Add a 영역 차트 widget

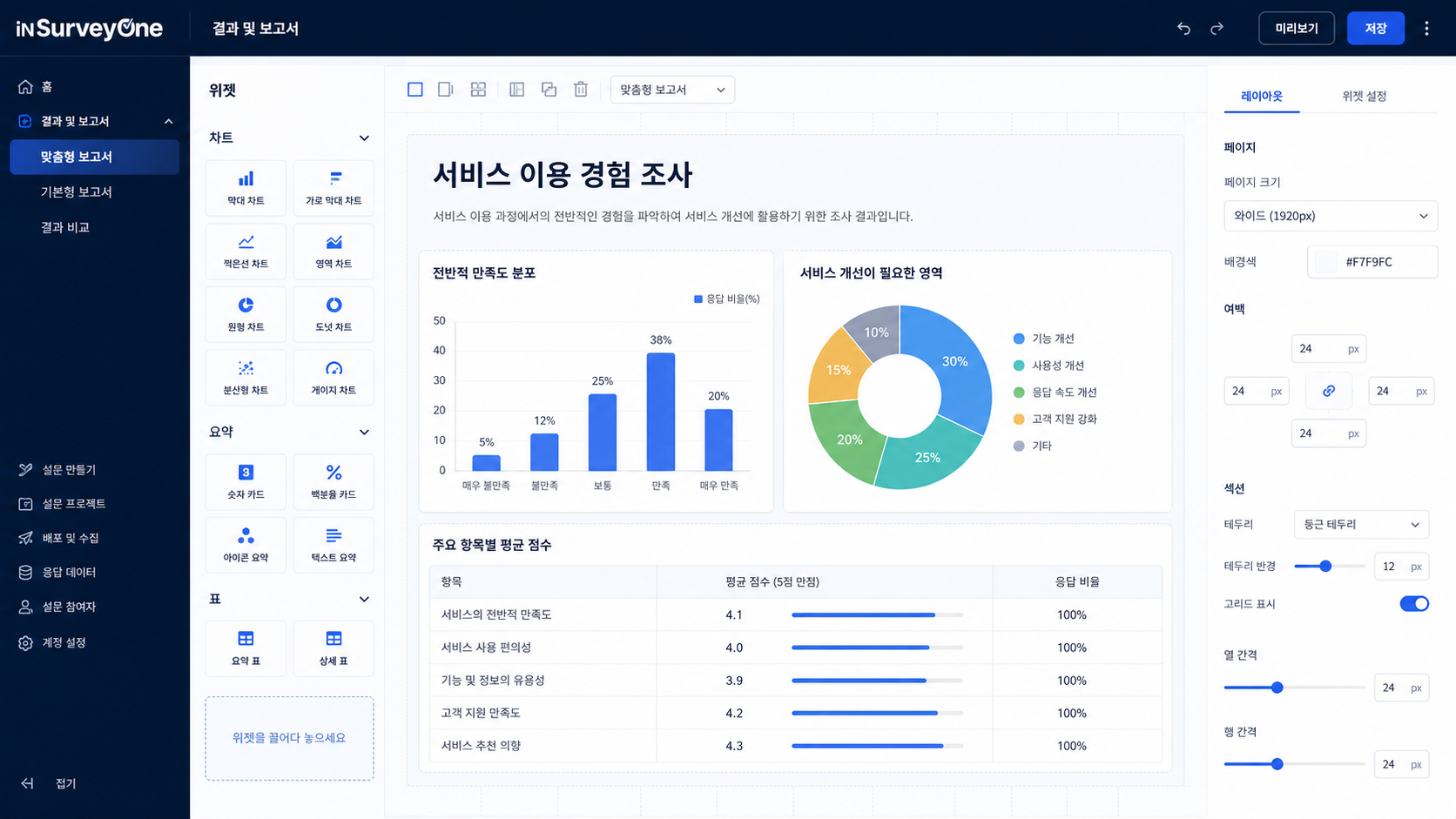pyautogui.click(x=334, y=252)
